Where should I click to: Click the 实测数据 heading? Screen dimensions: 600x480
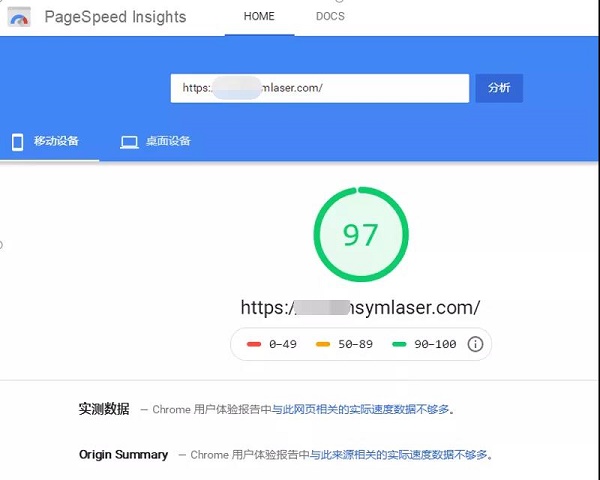point(104,409)
